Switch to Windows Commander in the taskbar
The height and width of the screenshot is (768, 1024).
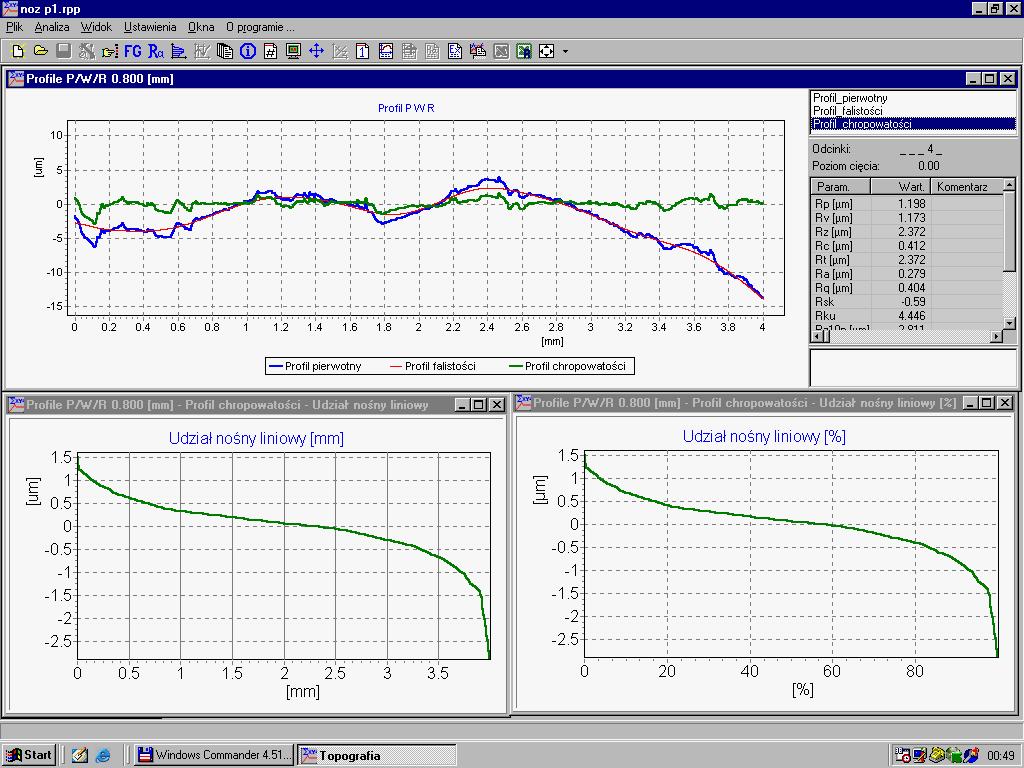(x=214, y=755)
